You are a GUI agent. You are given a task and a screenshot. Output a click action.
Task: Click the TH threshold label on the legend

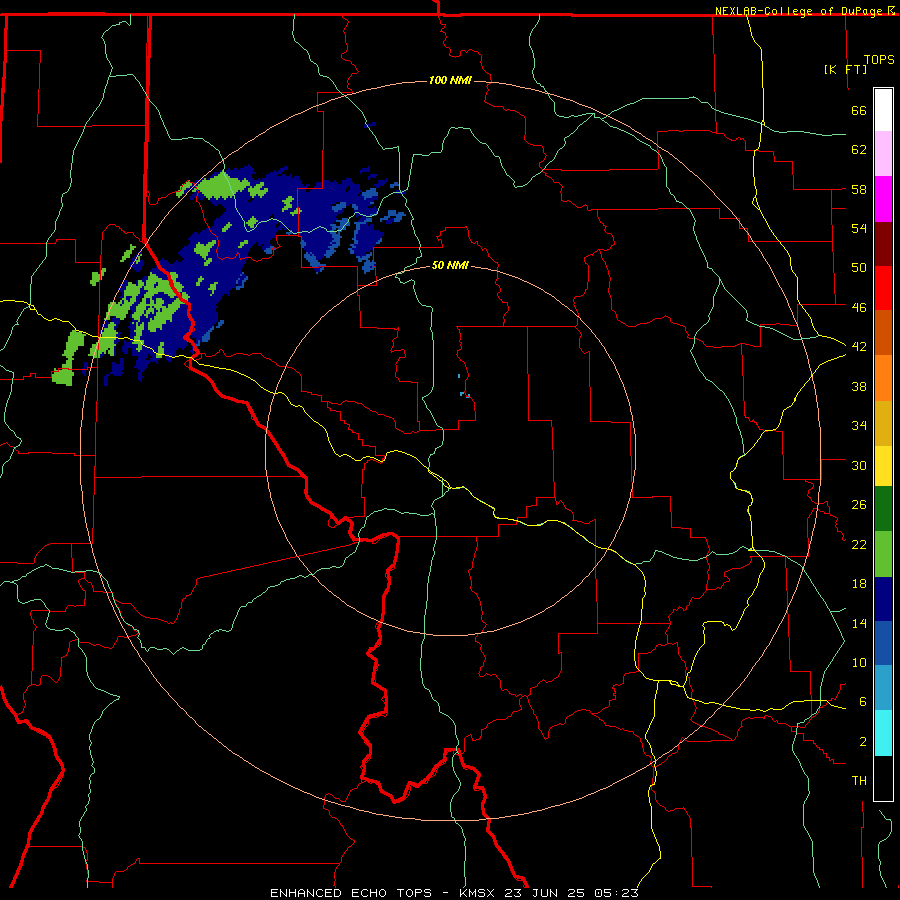click(859, 781)
